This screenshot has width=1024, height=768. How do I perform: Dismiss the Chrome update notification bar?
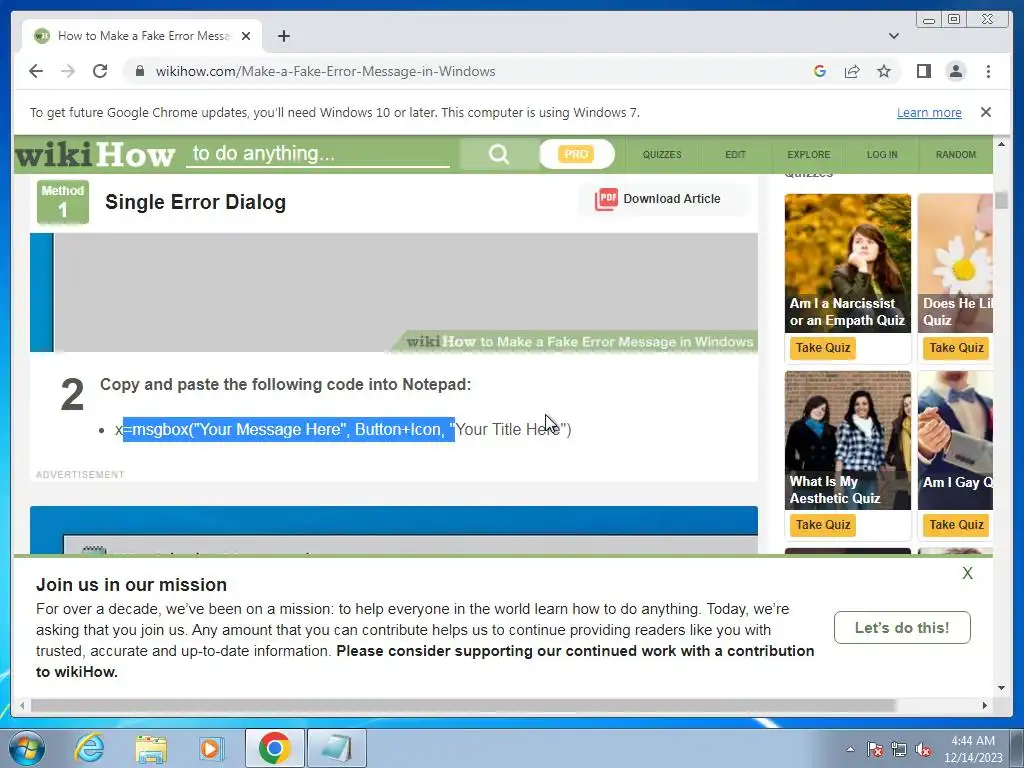pos(986,112)
